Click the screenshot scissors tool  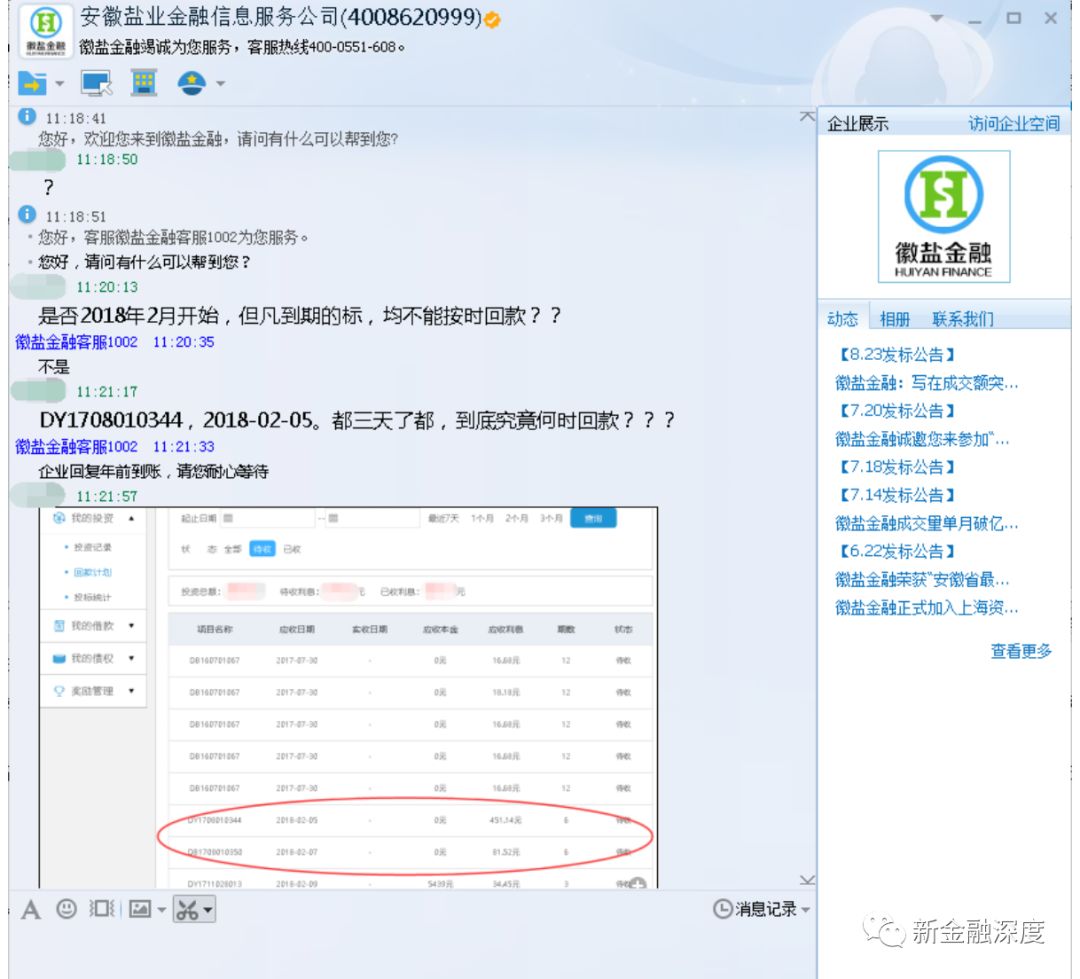point(187,910)
